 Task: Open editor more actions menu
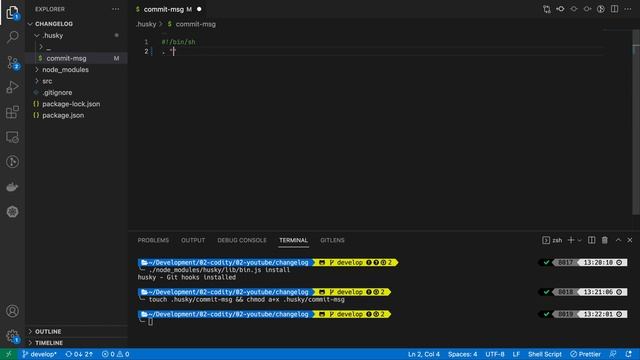pos(628,9)
